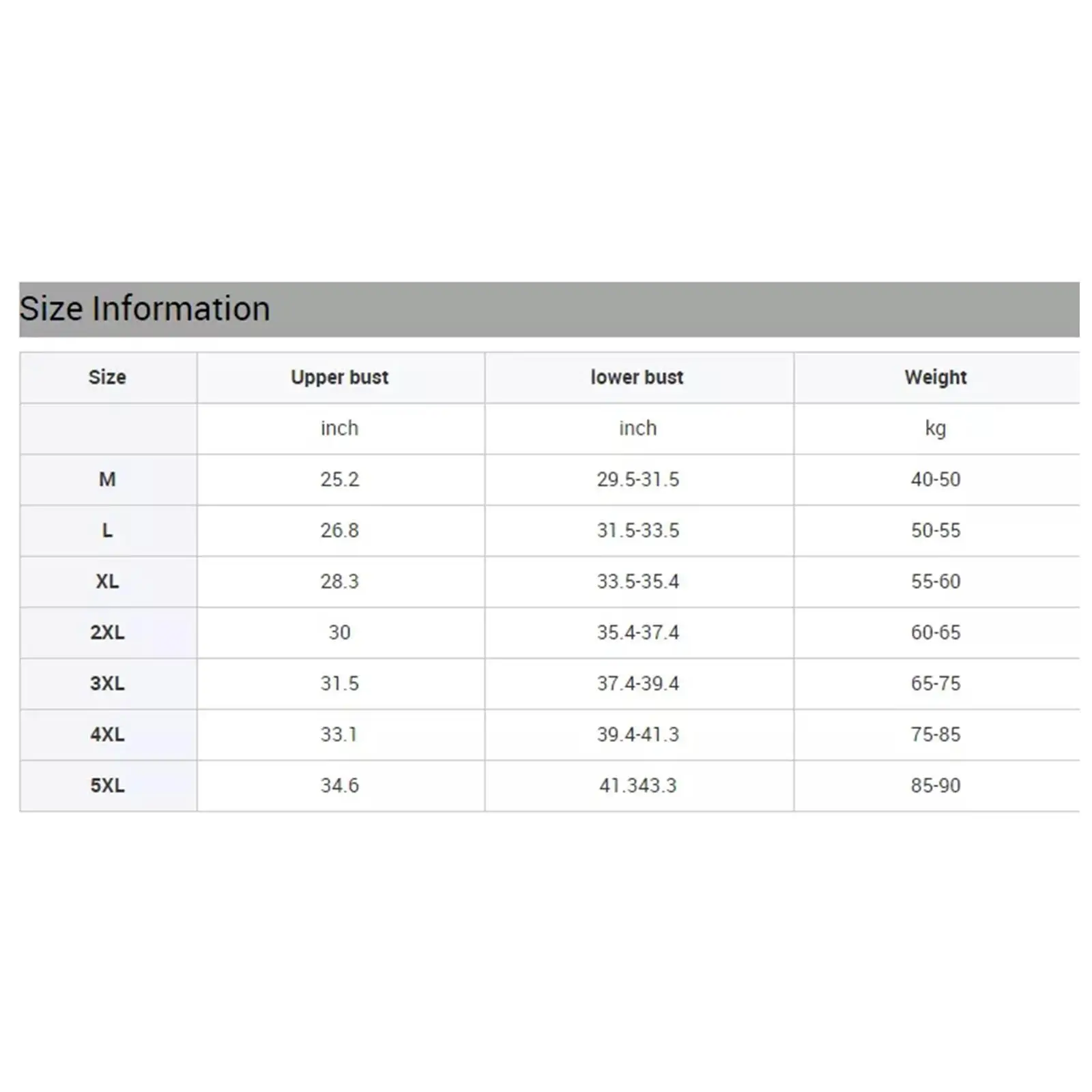Image resolution: width=1092 pixels, height=1092 pixels.
Task: Select the L size row label
Action: click(x=107, y=530)
